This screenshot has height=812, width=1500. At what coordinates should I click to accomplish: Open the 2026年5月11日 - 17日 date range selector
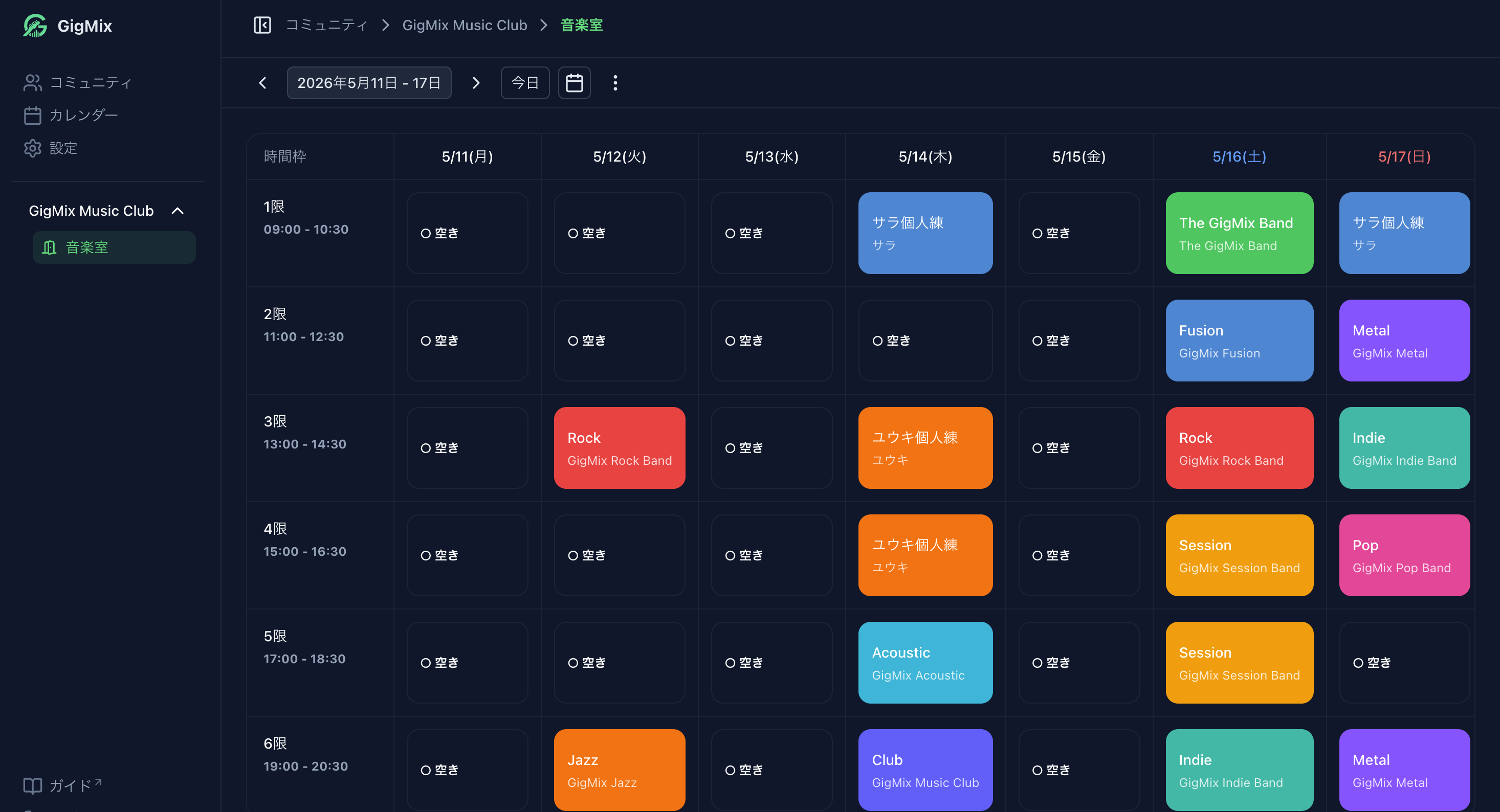coord(369,83)
